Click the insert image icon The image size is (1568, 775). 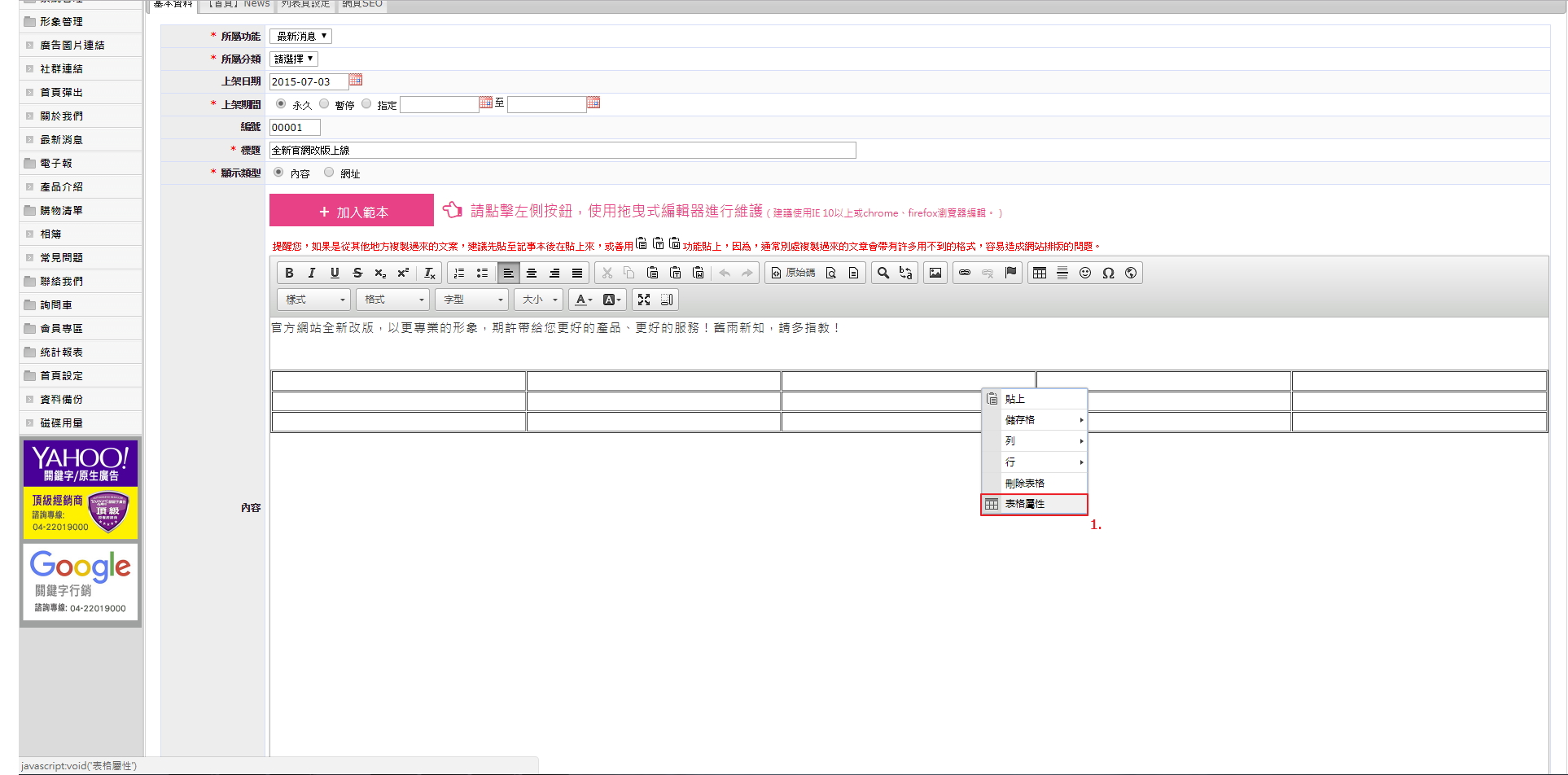[935, 273]
